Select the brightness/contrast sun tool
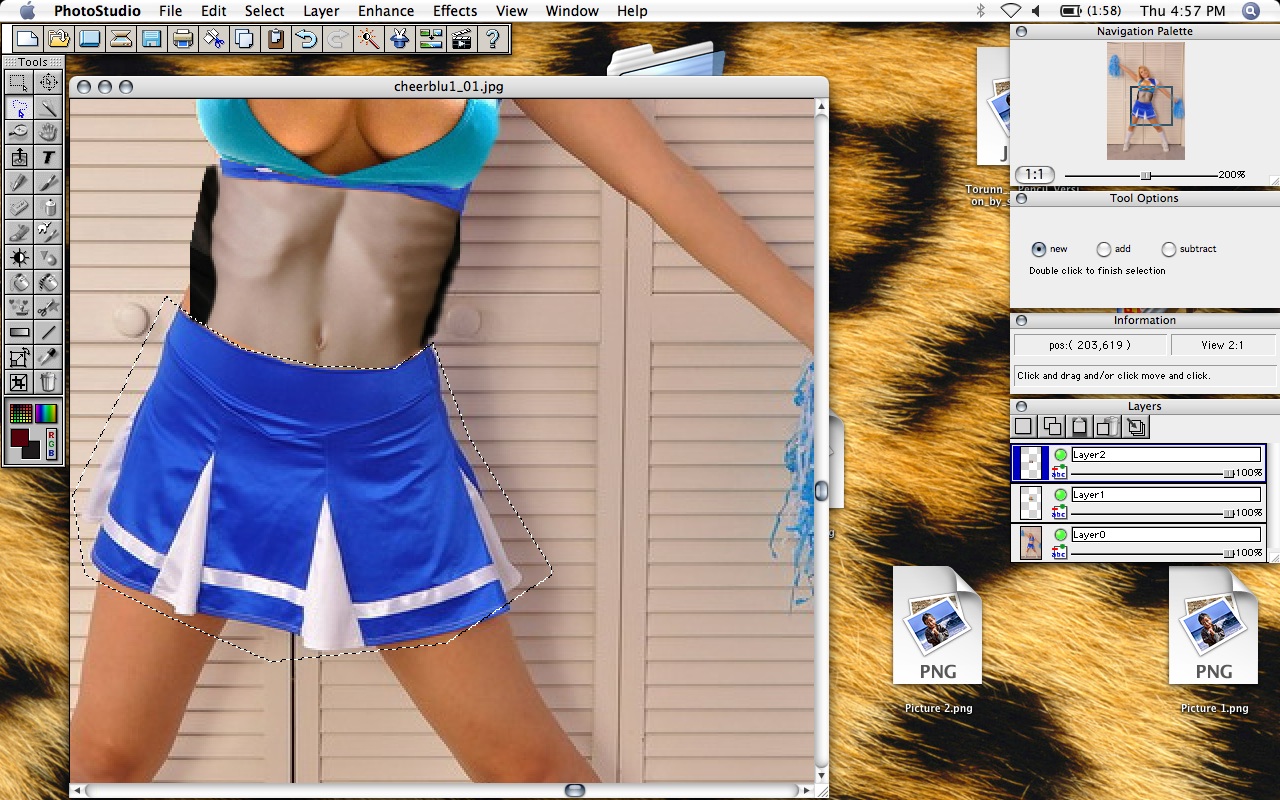Screen dimensions: 1280x800 click(x=19, y=257)
